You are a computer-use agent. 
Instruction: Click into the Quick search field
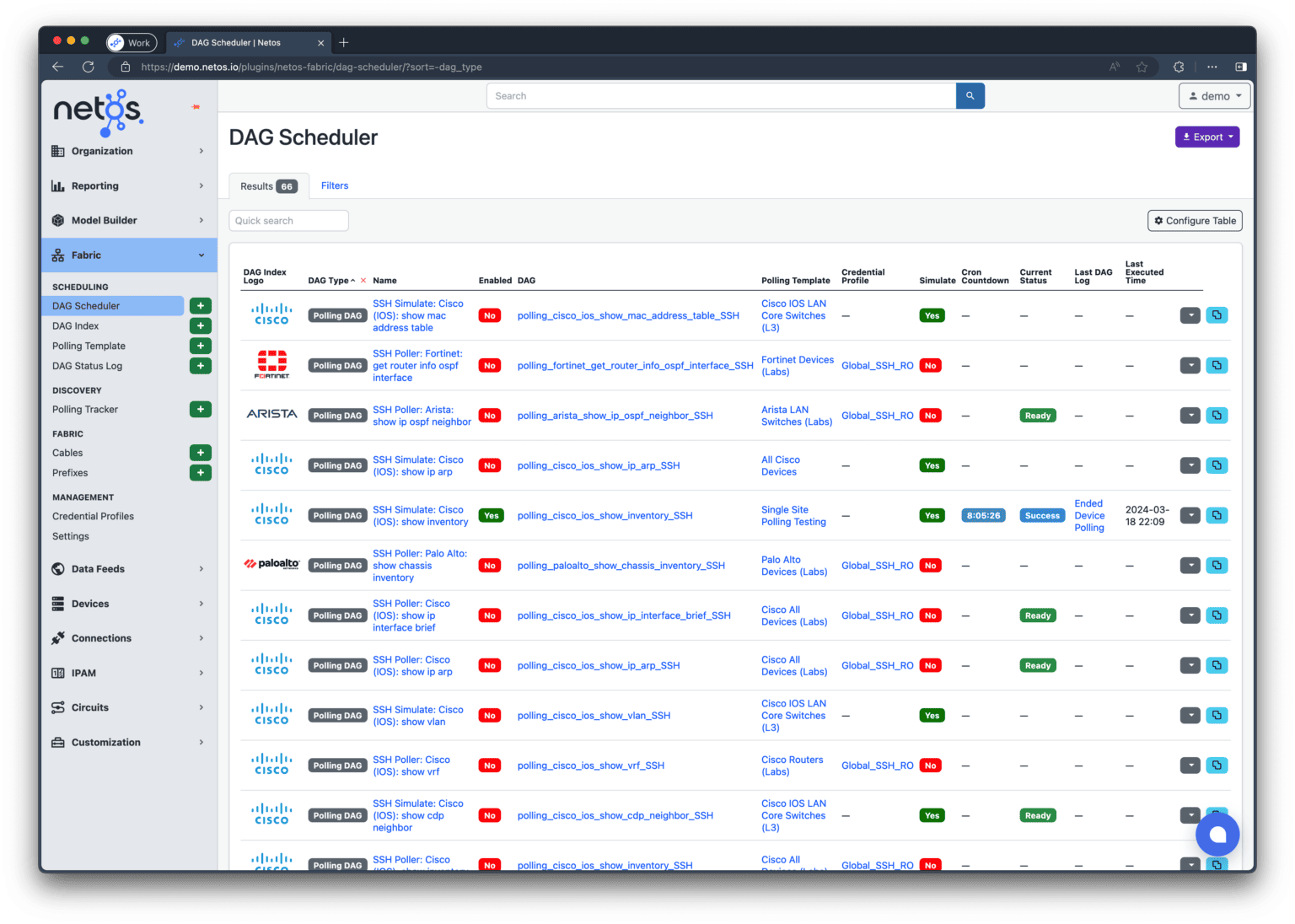pyautogui.click(x=288, y=221)
